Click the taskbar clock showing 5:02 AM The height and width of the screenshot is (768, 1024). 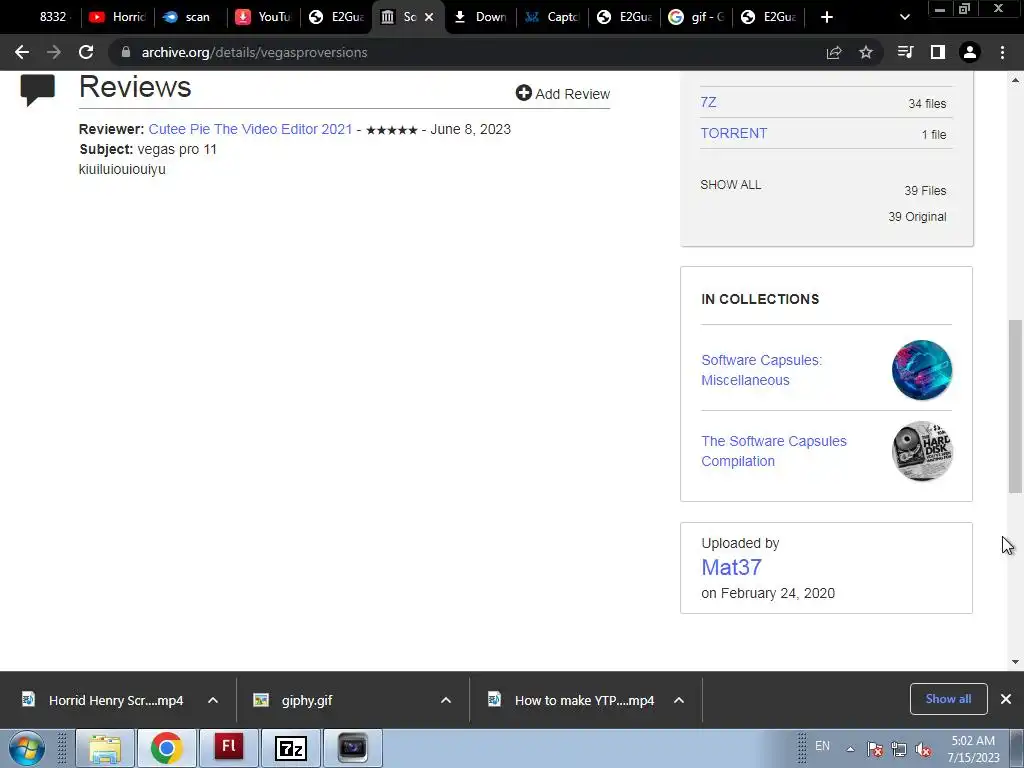(x=973, y=748)
